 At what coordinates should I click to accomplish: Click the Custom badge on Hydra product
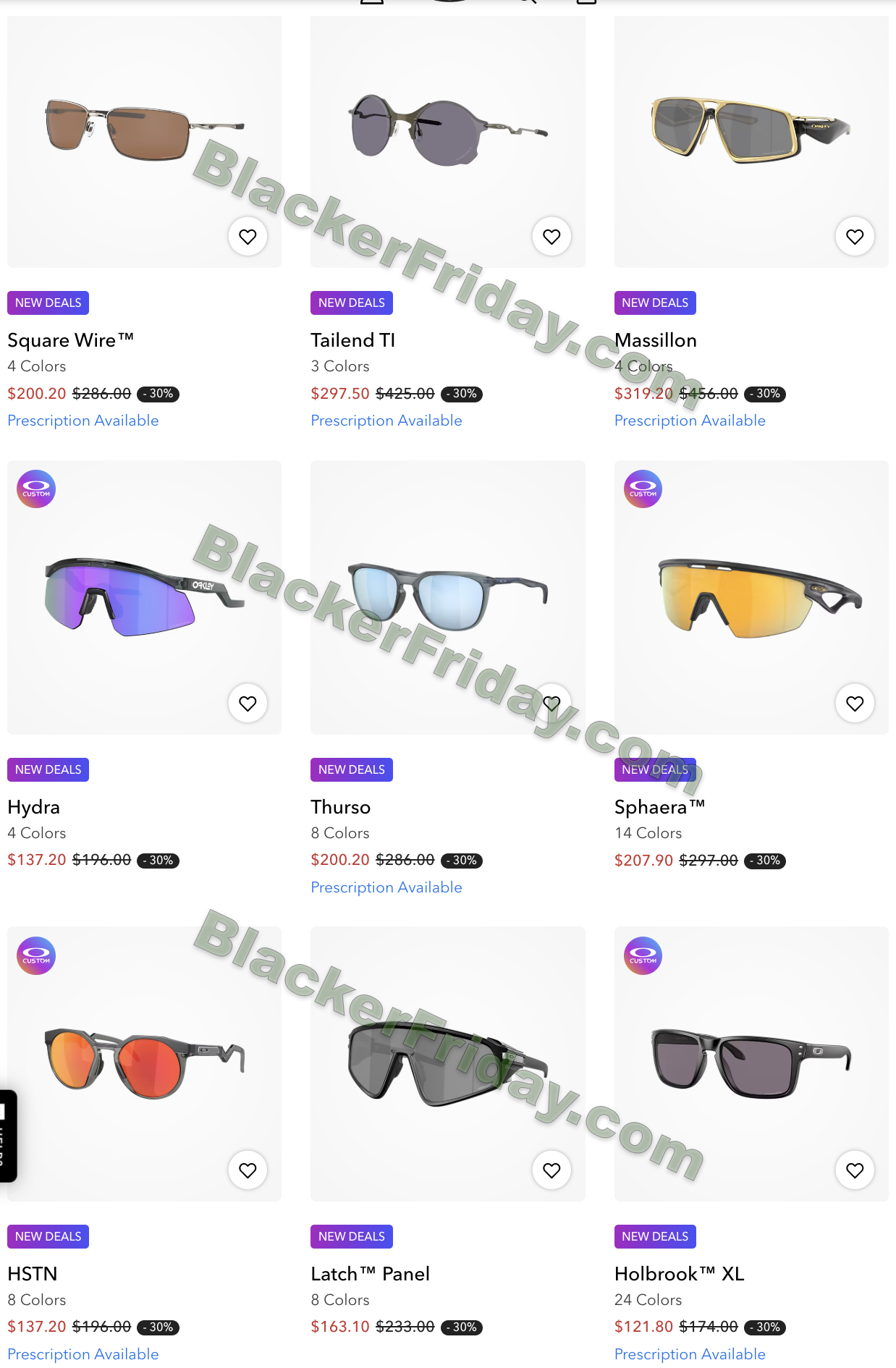(x=36, y=489)
